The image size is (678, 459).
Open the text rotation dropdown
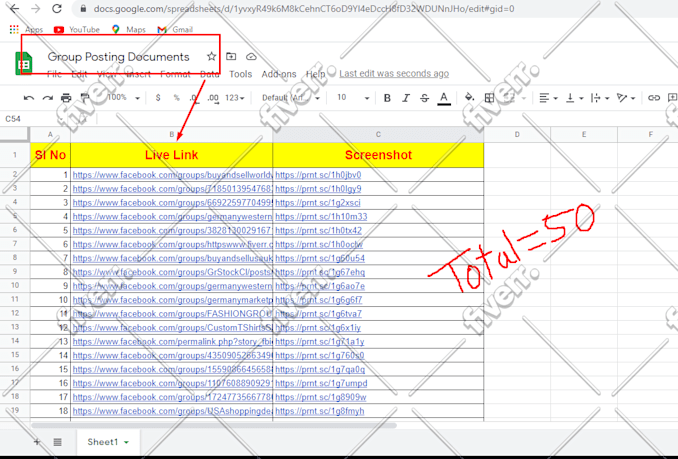click(x=626, y=98)
